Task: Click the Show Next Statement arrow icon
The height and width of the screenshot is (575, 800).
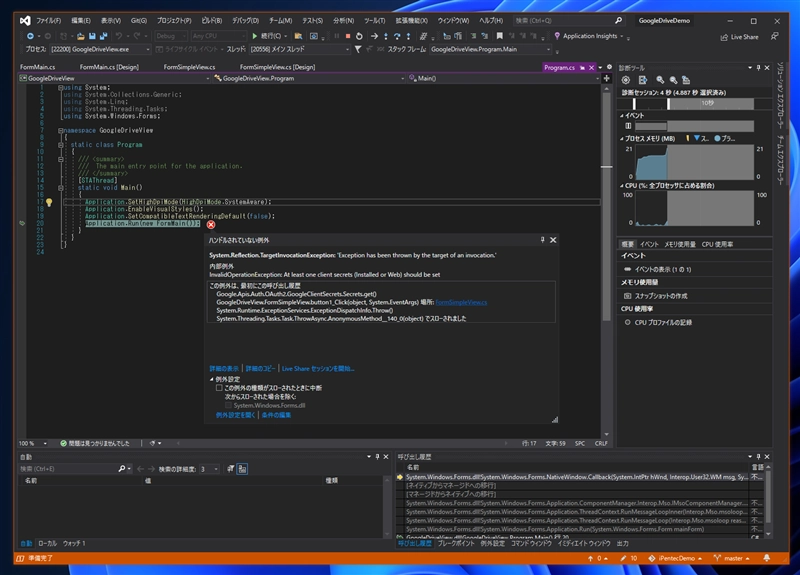Action: point(374,36)
